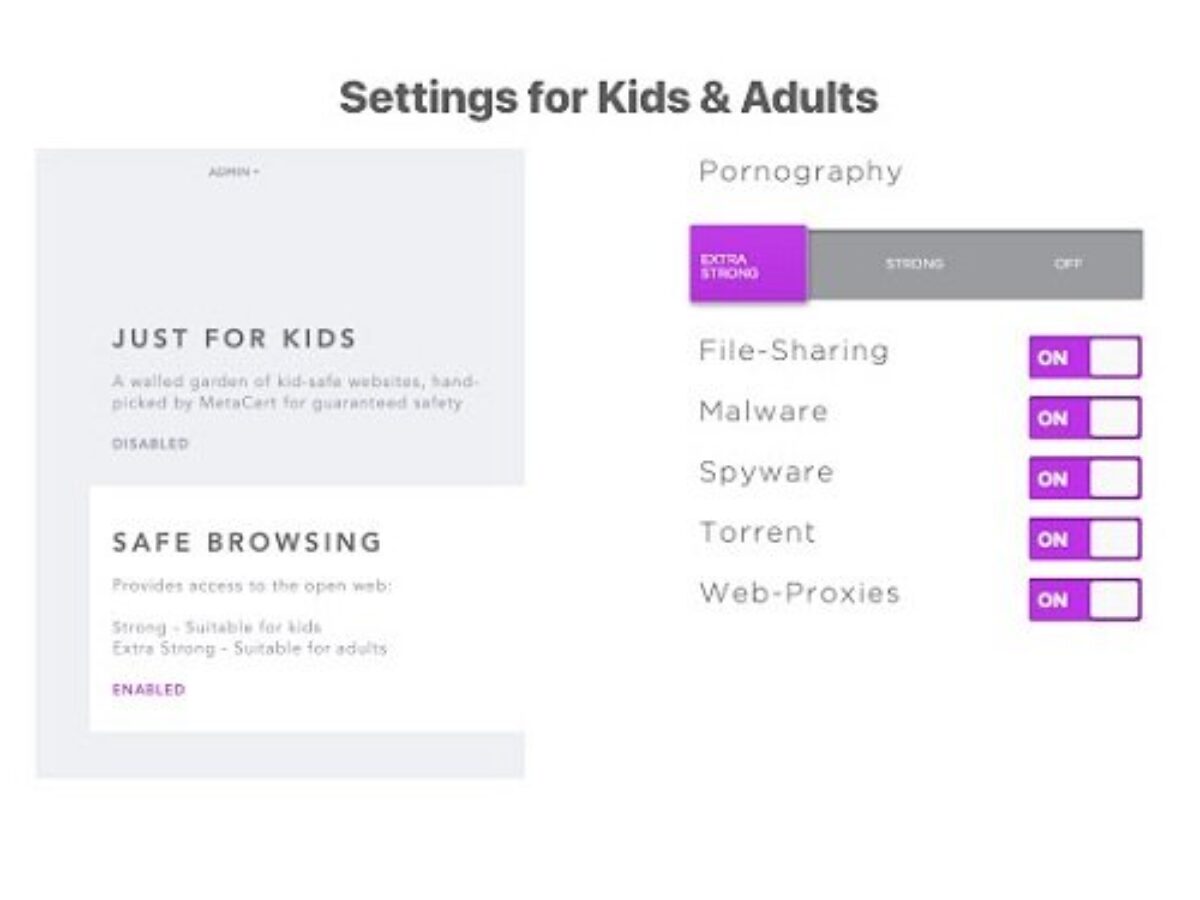This screenshot has width=1200, height=900.
Task: Click the Pornography category label
Action: [x=800, y=172]
